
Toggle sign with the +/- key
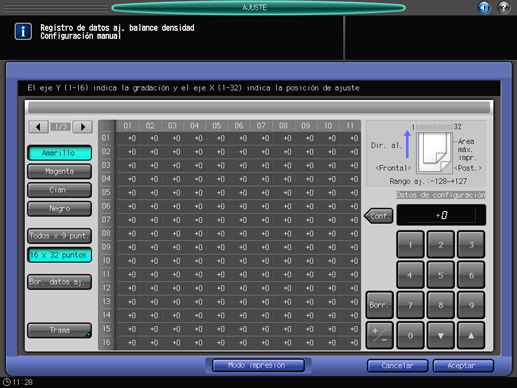tap(380, 336)
